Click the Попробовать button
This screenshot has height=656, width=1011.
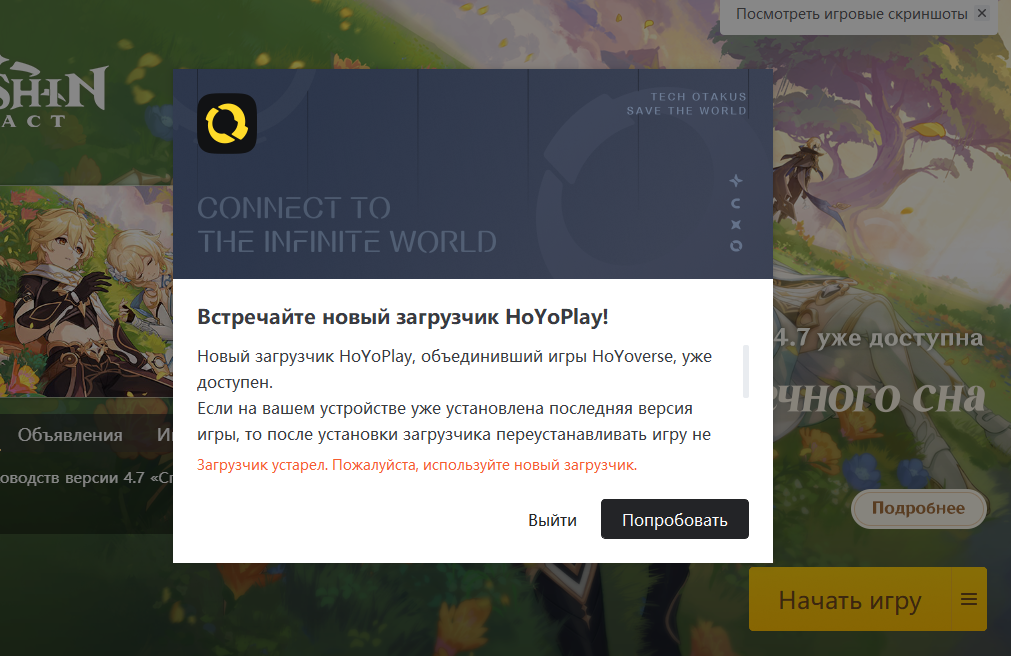coord(674,519)
